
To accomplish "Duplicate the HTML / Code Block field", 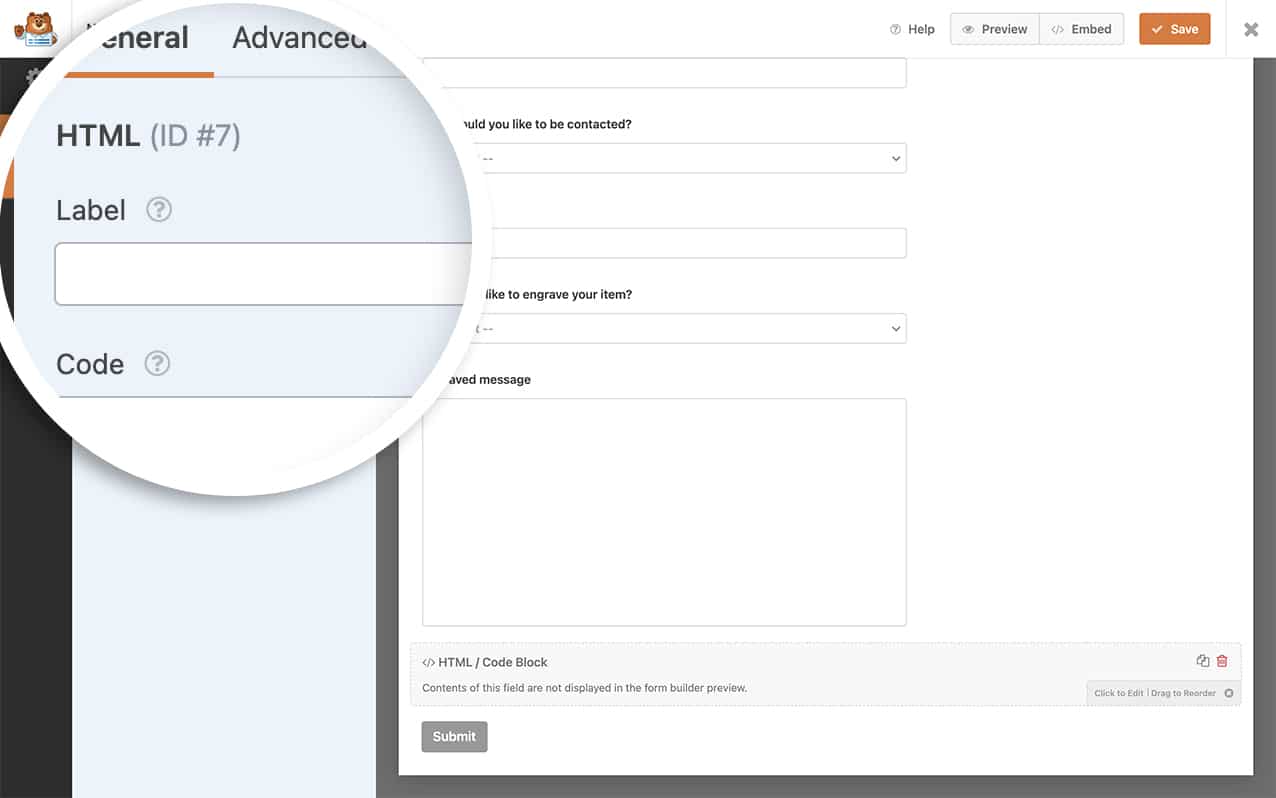I will tap(1203, 660).
